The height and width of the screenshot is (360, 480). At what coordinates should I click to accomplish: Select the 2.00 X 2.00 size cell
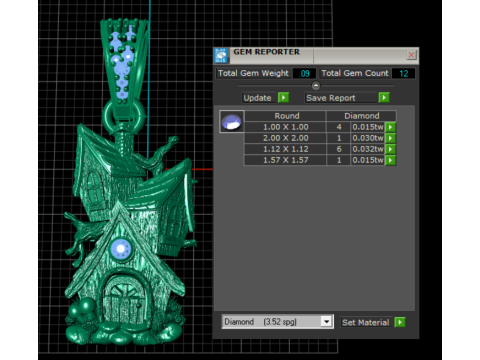pos(286,138)
